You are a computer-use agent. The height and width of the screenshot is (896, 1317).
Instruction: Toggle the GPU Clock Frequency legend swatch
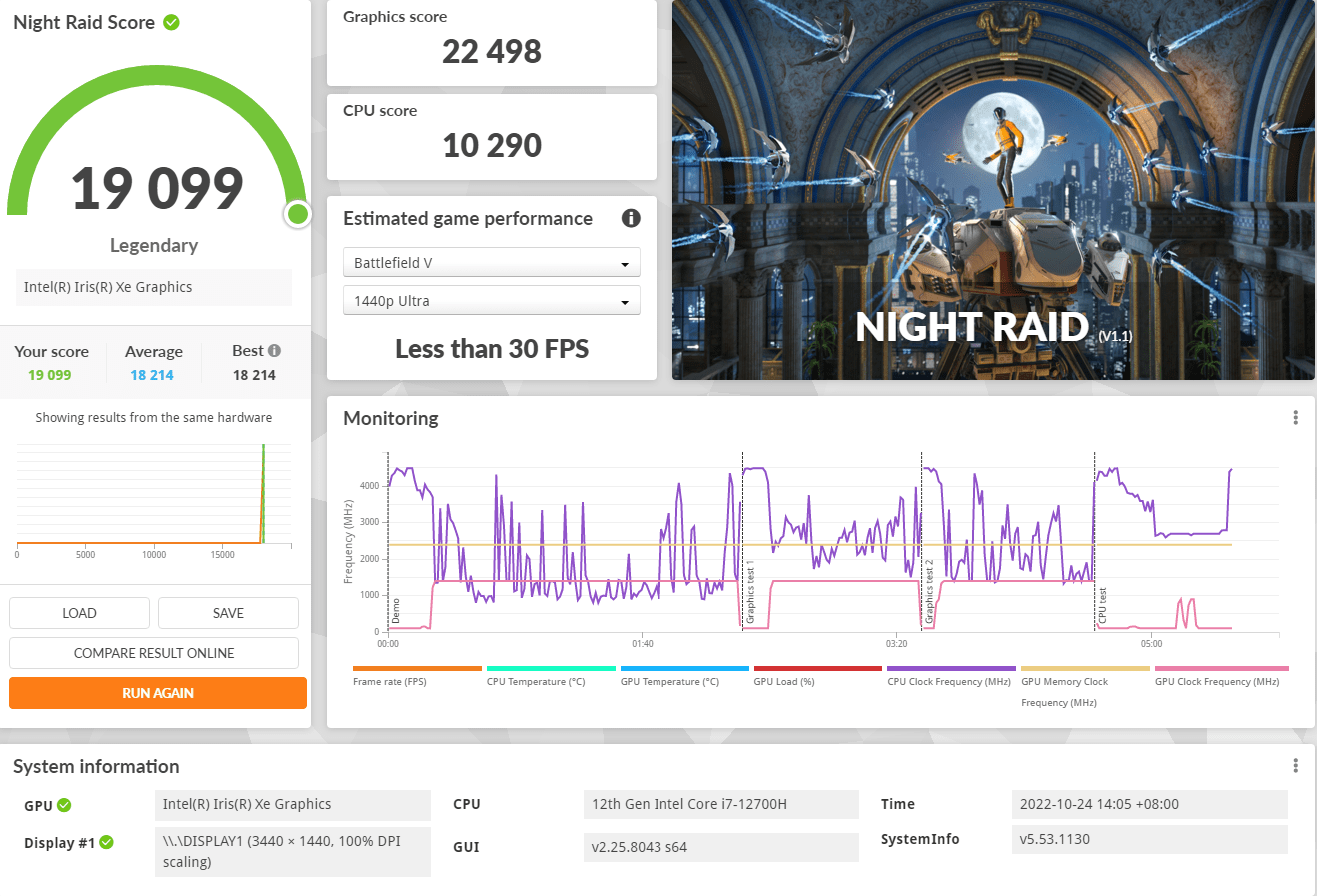tap(1222, 668)
